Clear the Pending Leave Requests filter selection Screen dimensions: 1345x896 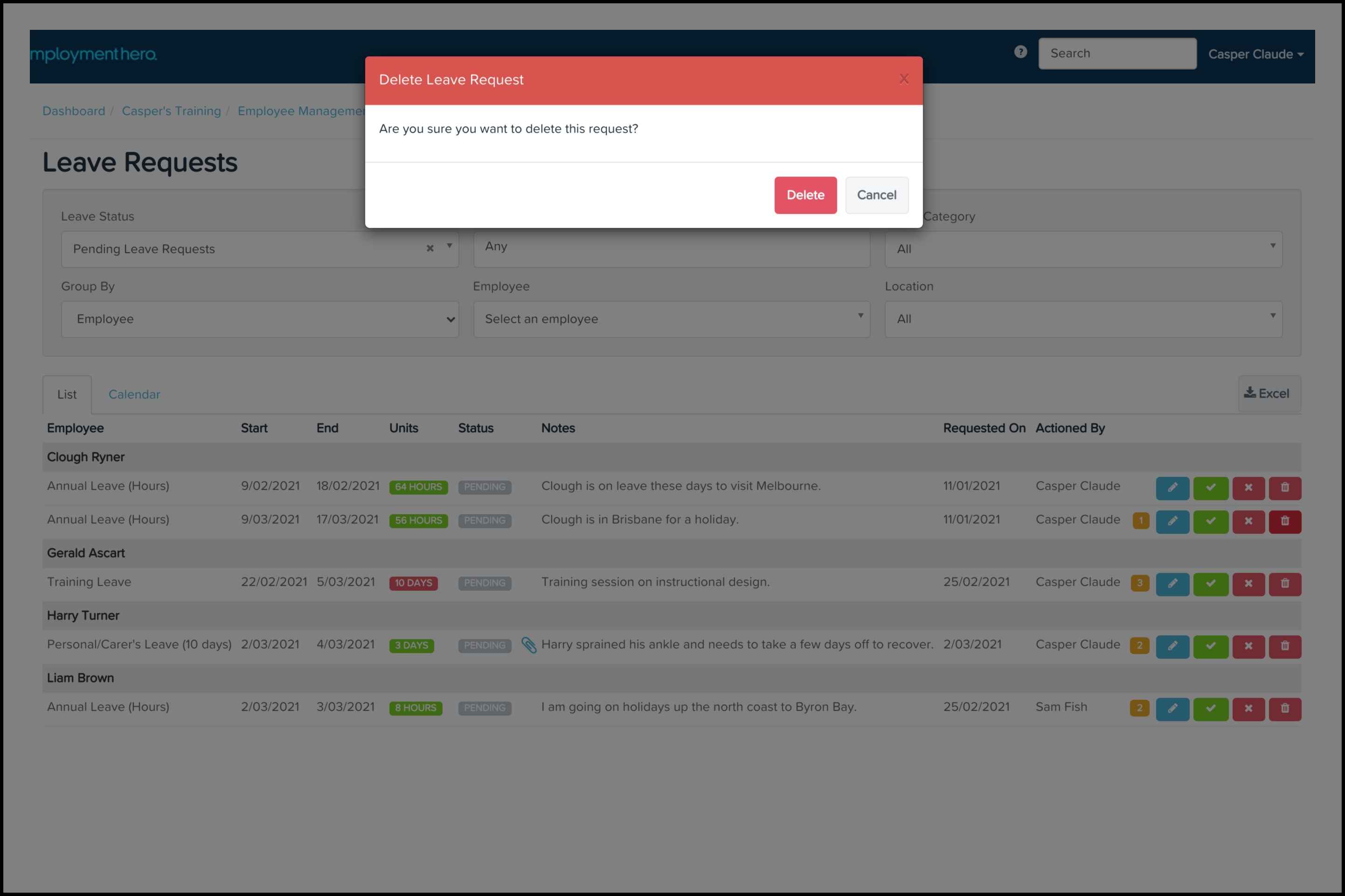click(430, 248)
